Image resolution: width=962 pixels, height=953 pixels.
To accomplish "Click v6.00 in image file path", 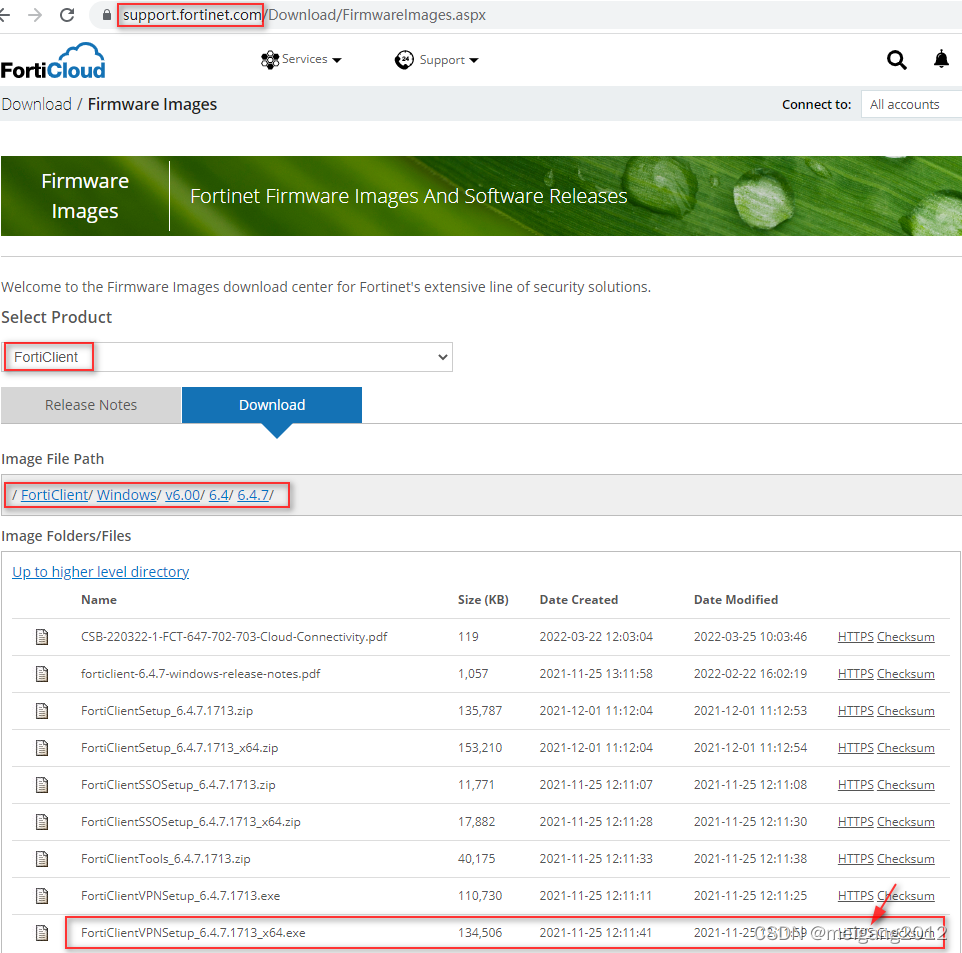I will click(x=183, y=495).
